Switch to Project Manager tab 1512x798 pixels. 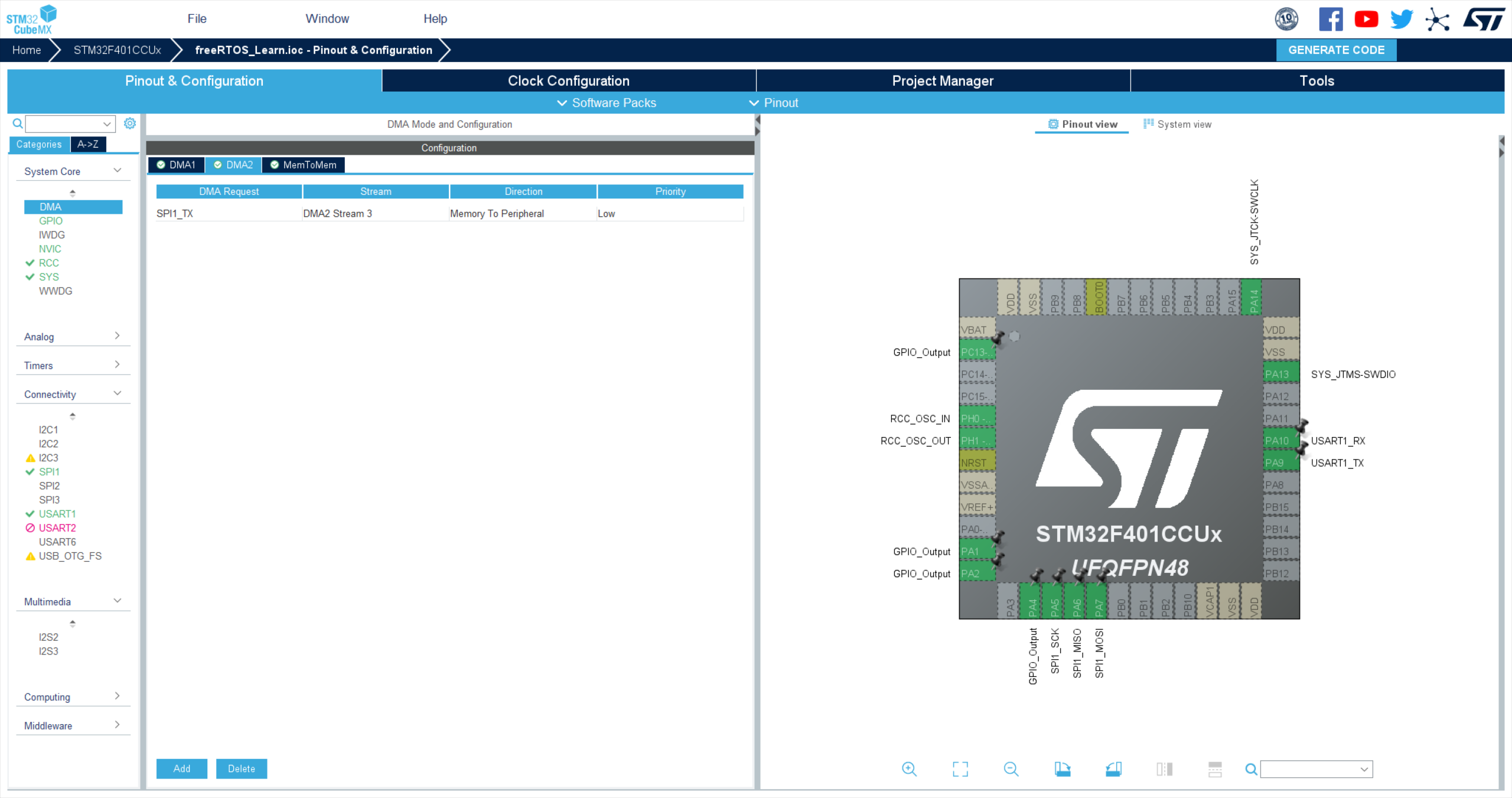[x=943, y=81]
